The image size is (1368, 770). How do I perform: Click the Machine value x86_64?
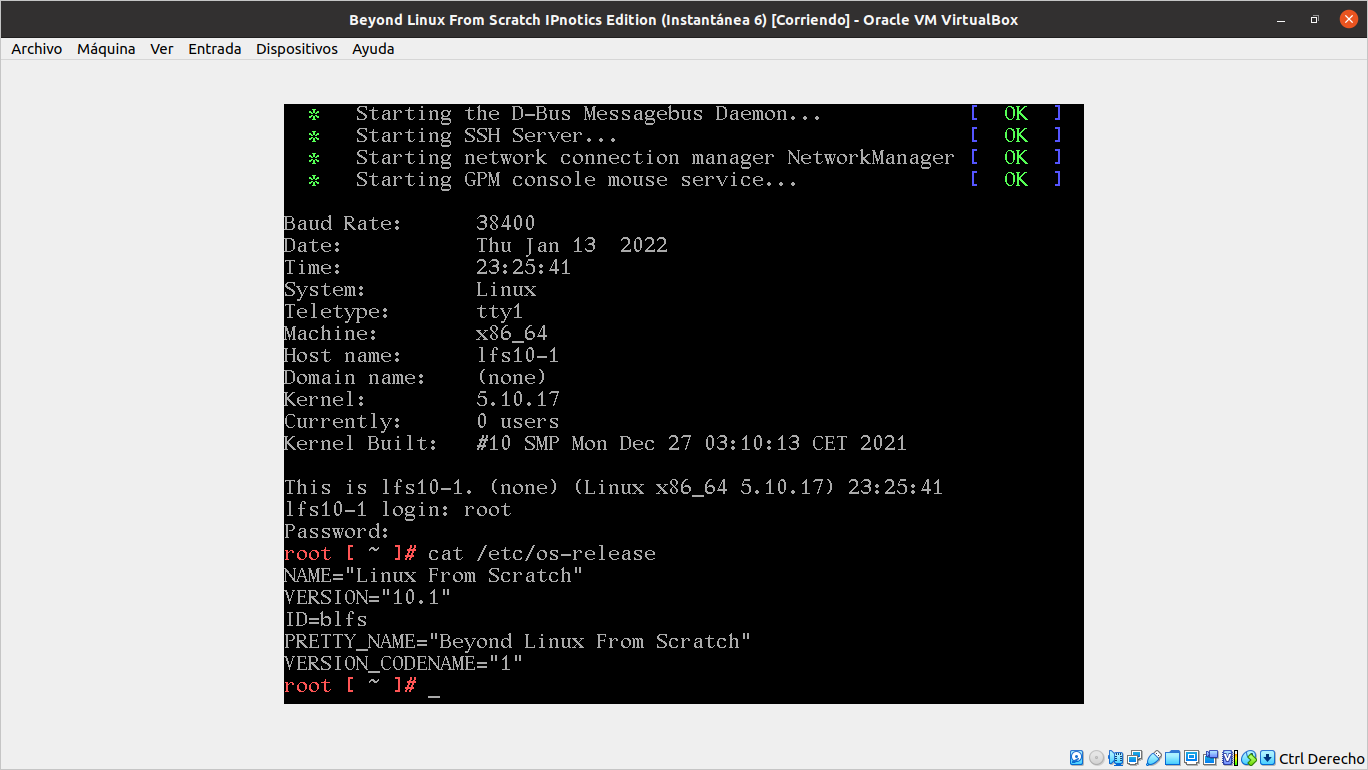[512, 334]
